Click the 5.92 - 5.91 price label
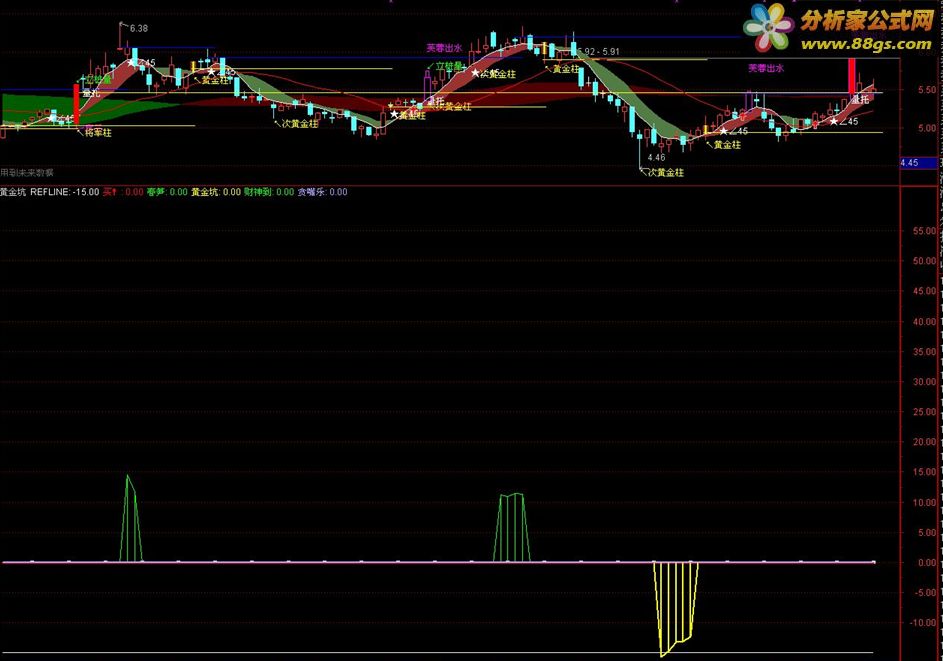The width and height of the screenshot is (943, 661). point(598,52)
